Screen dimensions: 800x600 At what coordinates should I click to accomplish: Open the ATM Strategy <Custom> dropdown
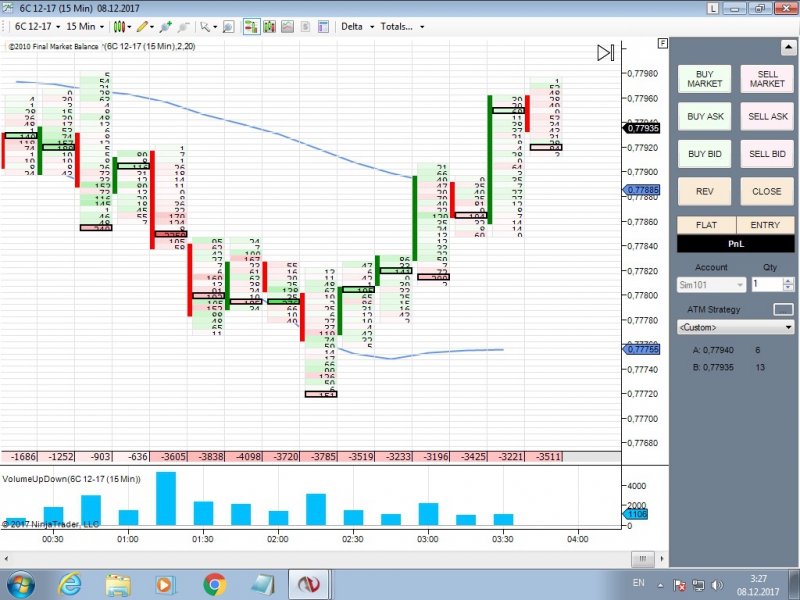(x=736, y=327)
